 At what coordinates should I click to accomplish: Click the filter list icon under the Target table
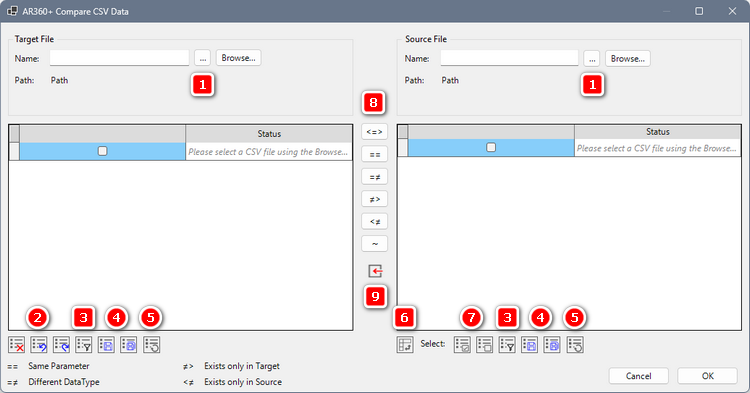pos(84,345)
